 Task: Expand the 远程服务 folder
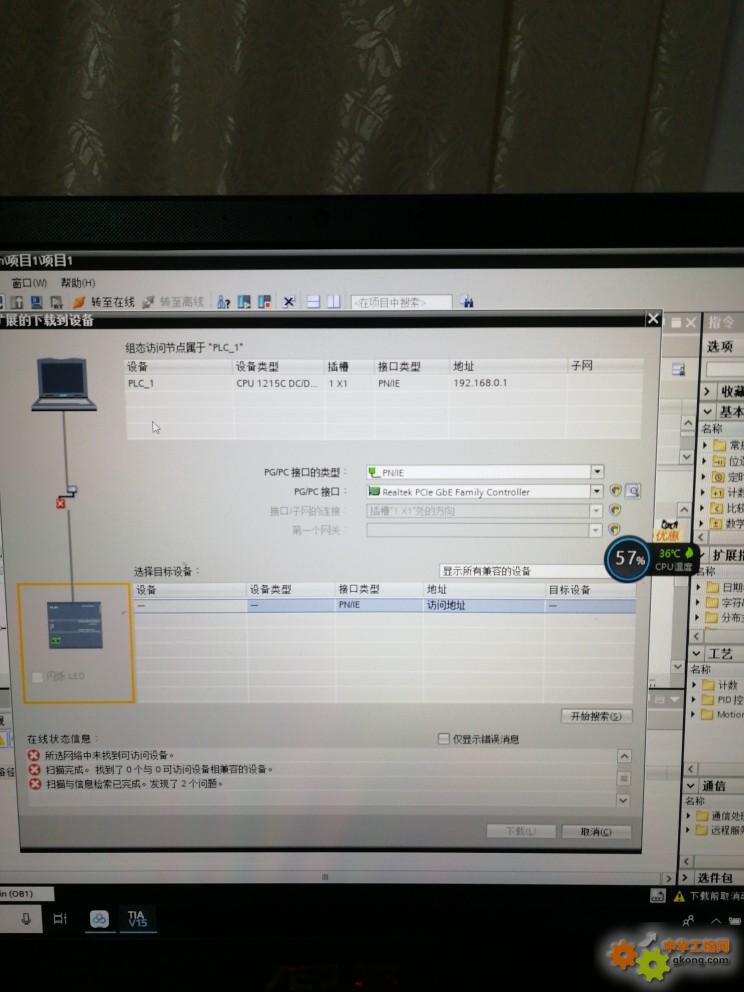click(x=688, y=830)
